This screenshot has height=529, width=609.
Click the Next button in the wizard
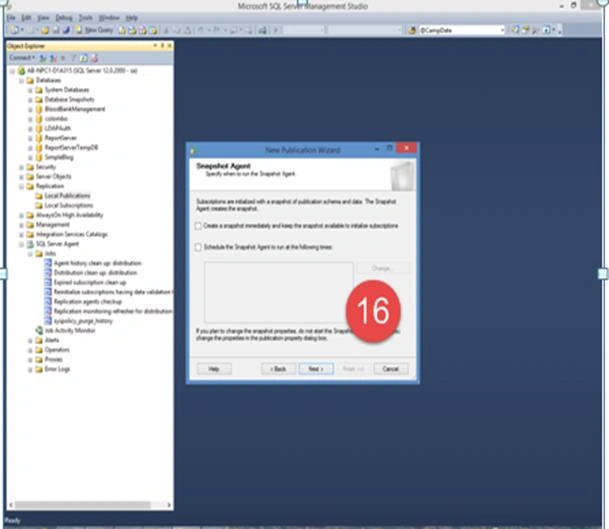pyautogui.click(x=316, y=369)
